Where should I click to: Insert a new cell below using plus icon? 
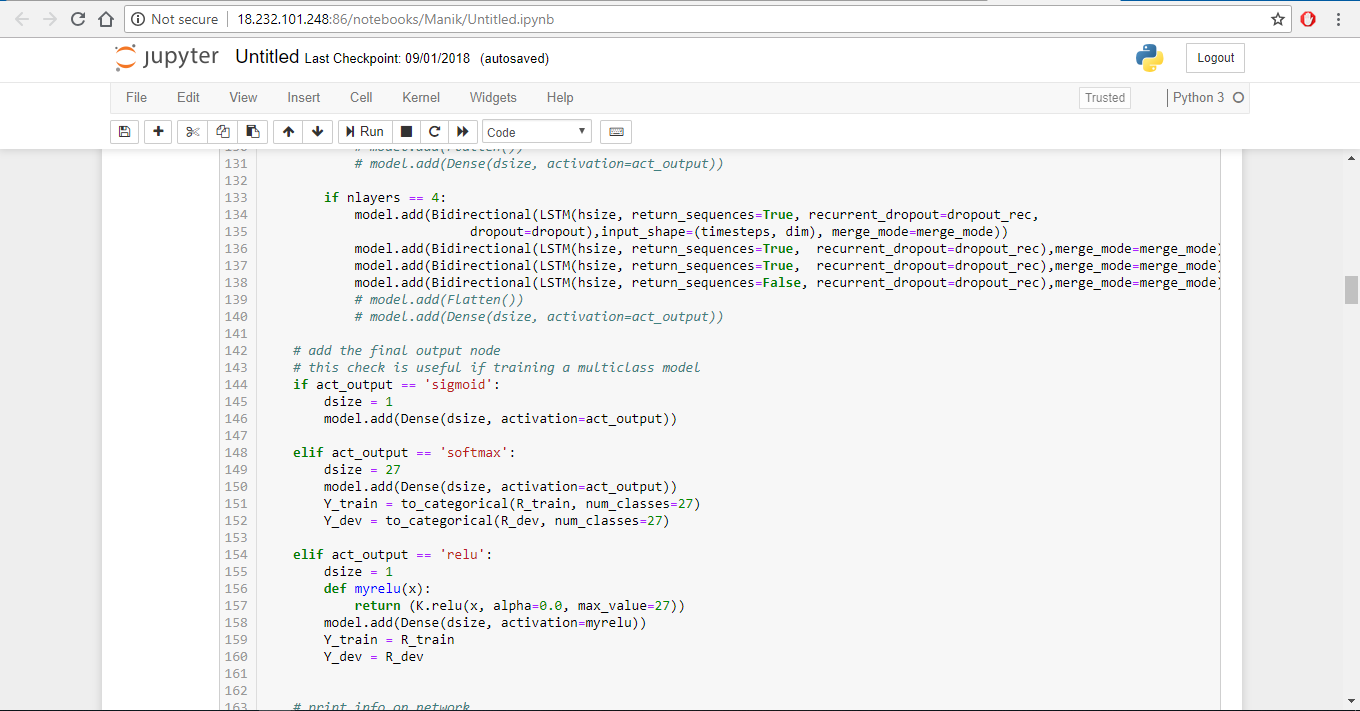[158, 132]
